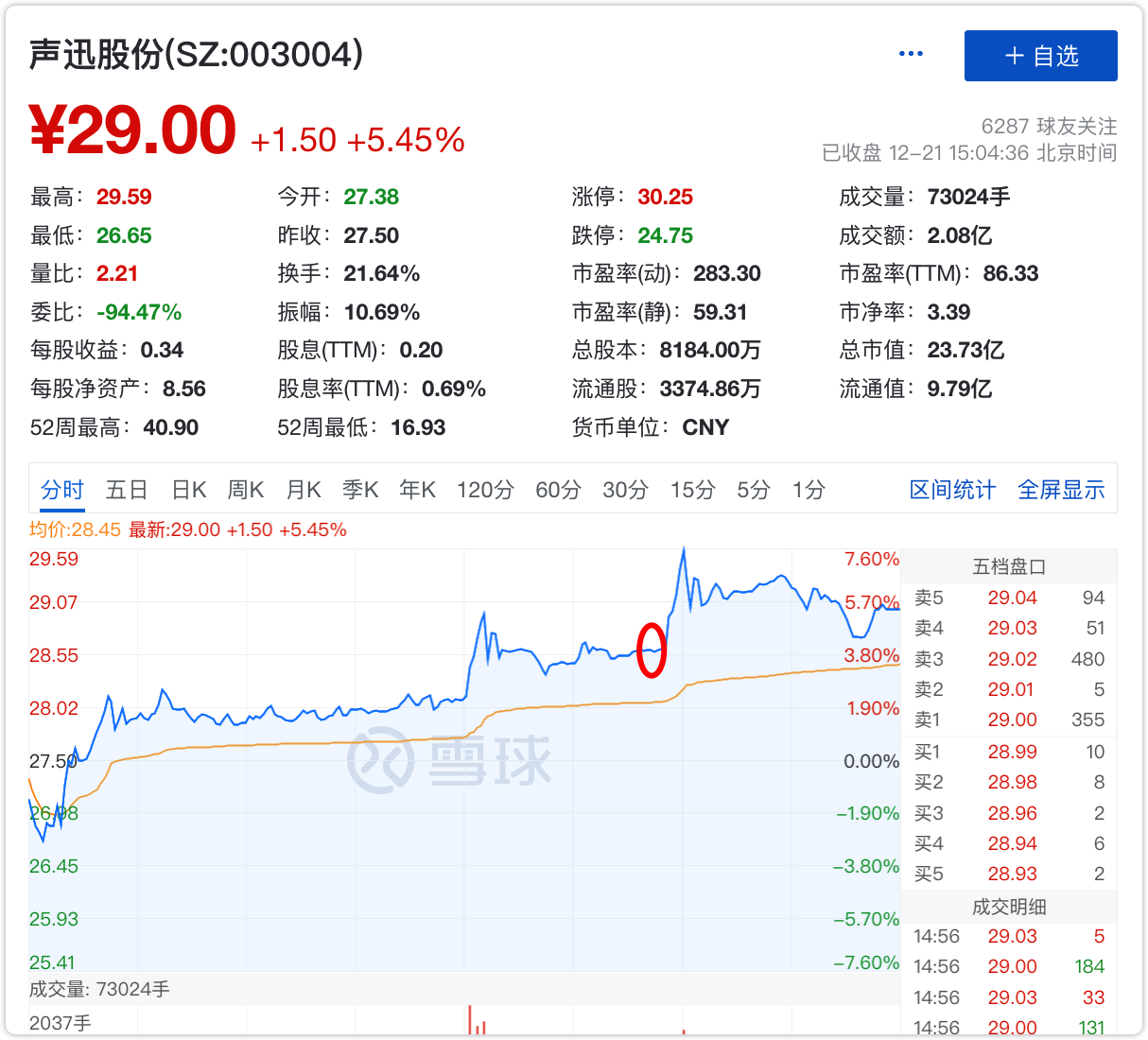Select the 季K chart tab
The height and width of the screenshot is (1040, 1148).
coord(360,490)
